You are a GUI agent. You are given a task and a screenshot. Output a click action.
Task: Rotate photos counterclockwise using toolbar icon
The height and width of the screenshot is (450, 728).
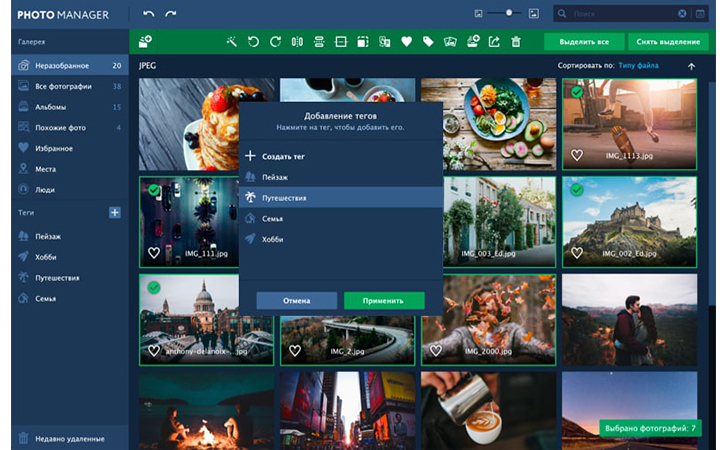253,42
